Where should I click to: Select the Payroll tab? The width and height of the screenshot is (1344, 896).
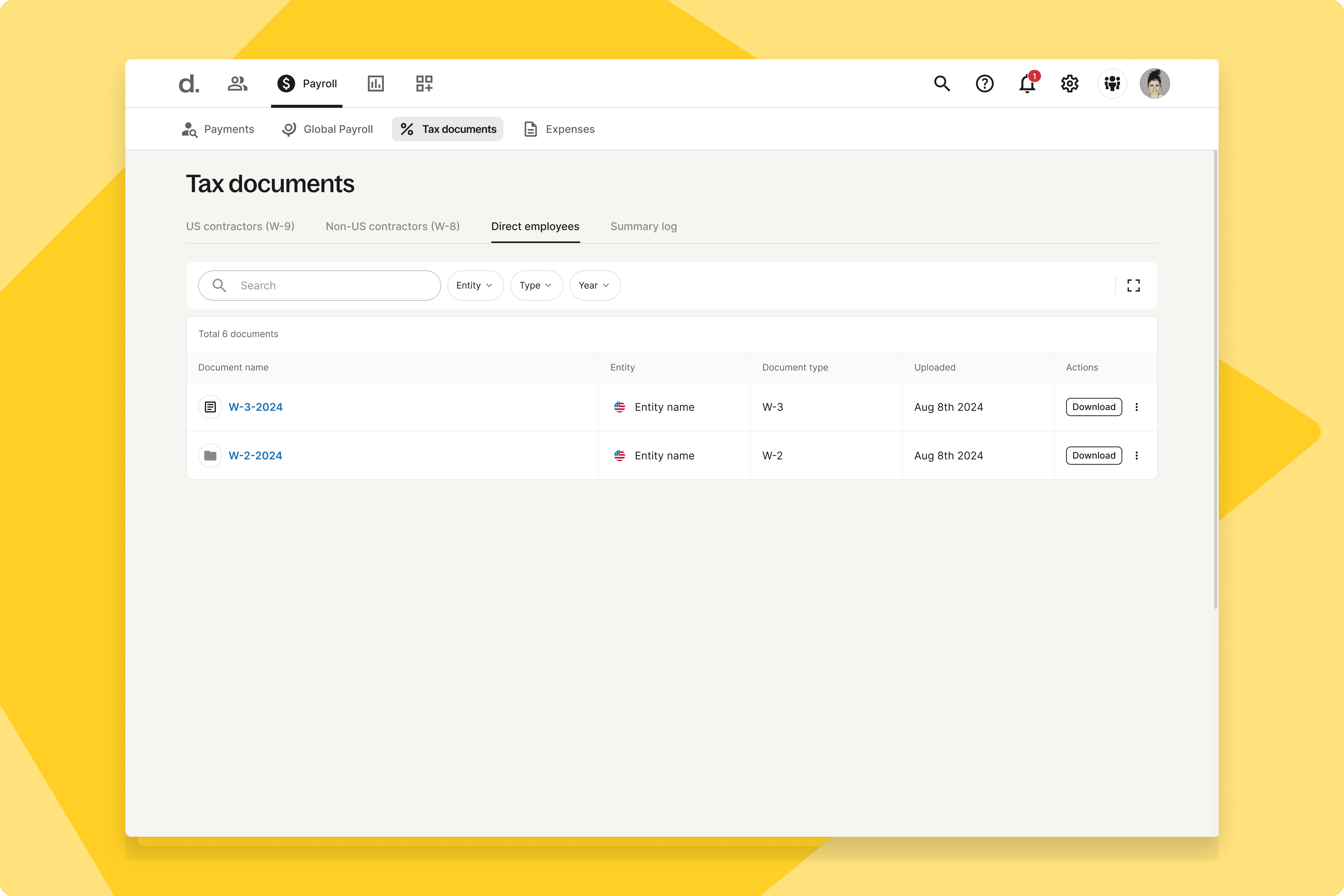(307, 84)
